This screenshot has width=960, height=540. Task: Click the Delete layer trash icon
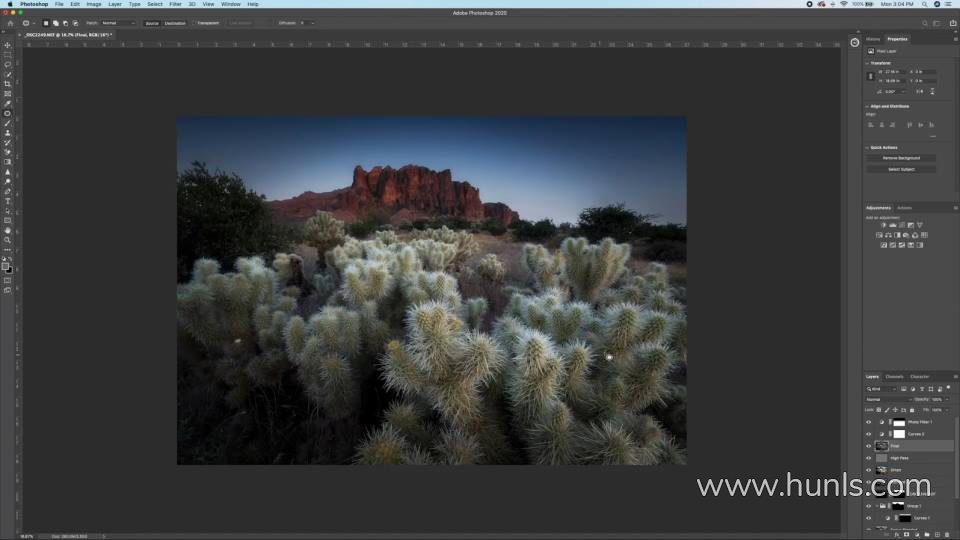coord(947,534)
